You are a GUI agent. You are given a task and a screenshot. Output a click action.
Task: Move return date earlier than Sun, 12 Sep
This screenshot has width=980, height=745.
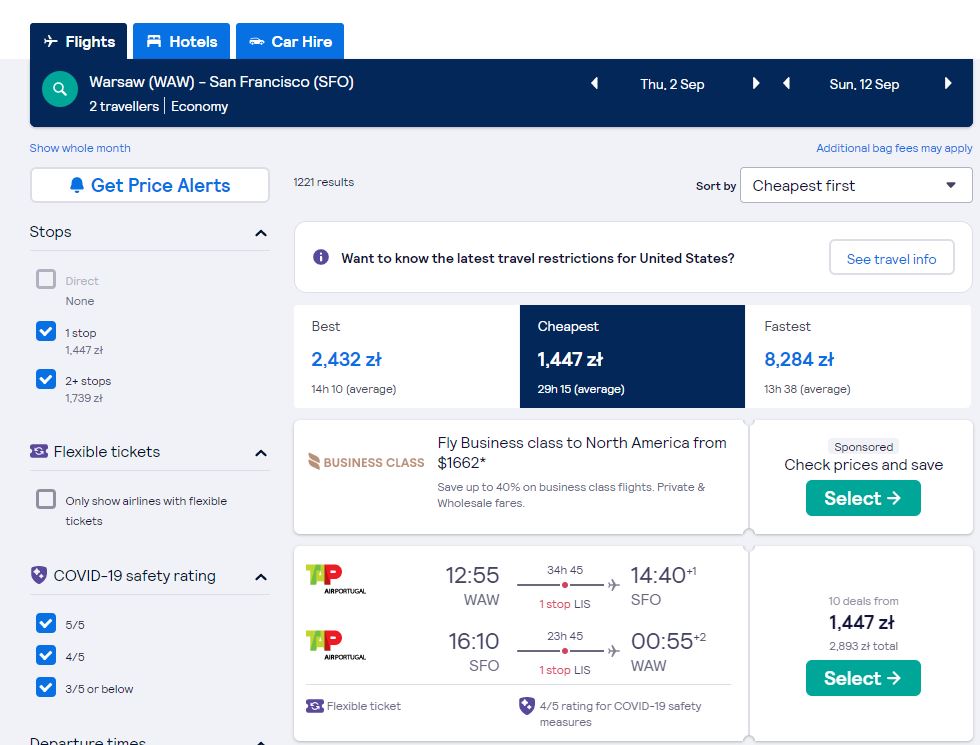(786, 83)
